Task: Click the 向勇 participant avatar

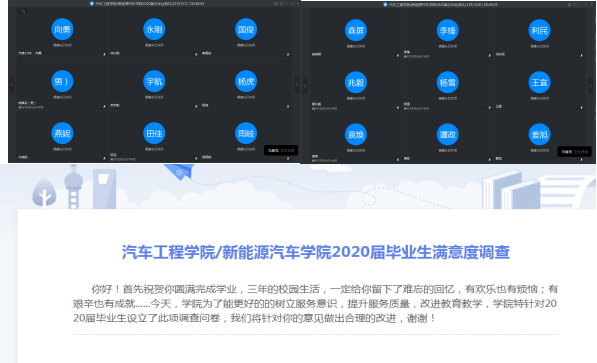Action: coord(62,29)
